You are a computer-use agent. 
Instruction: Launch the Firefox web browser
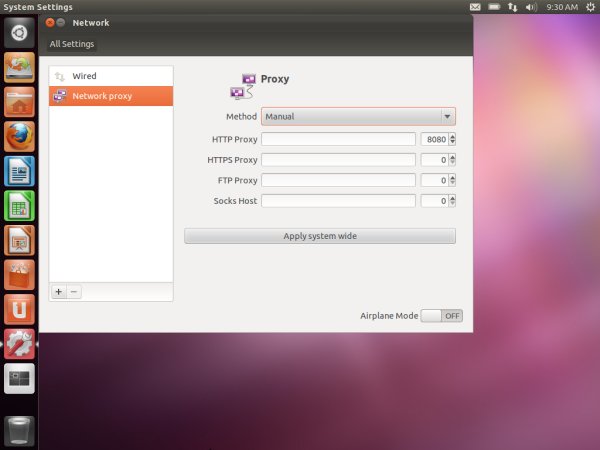tap(19, 137)
